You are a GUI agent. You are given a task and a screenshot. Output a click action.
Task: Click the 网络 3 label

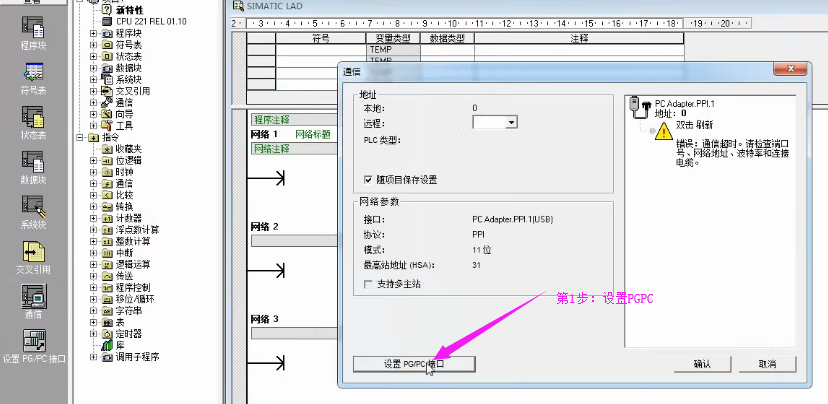(x=264, y=320)
